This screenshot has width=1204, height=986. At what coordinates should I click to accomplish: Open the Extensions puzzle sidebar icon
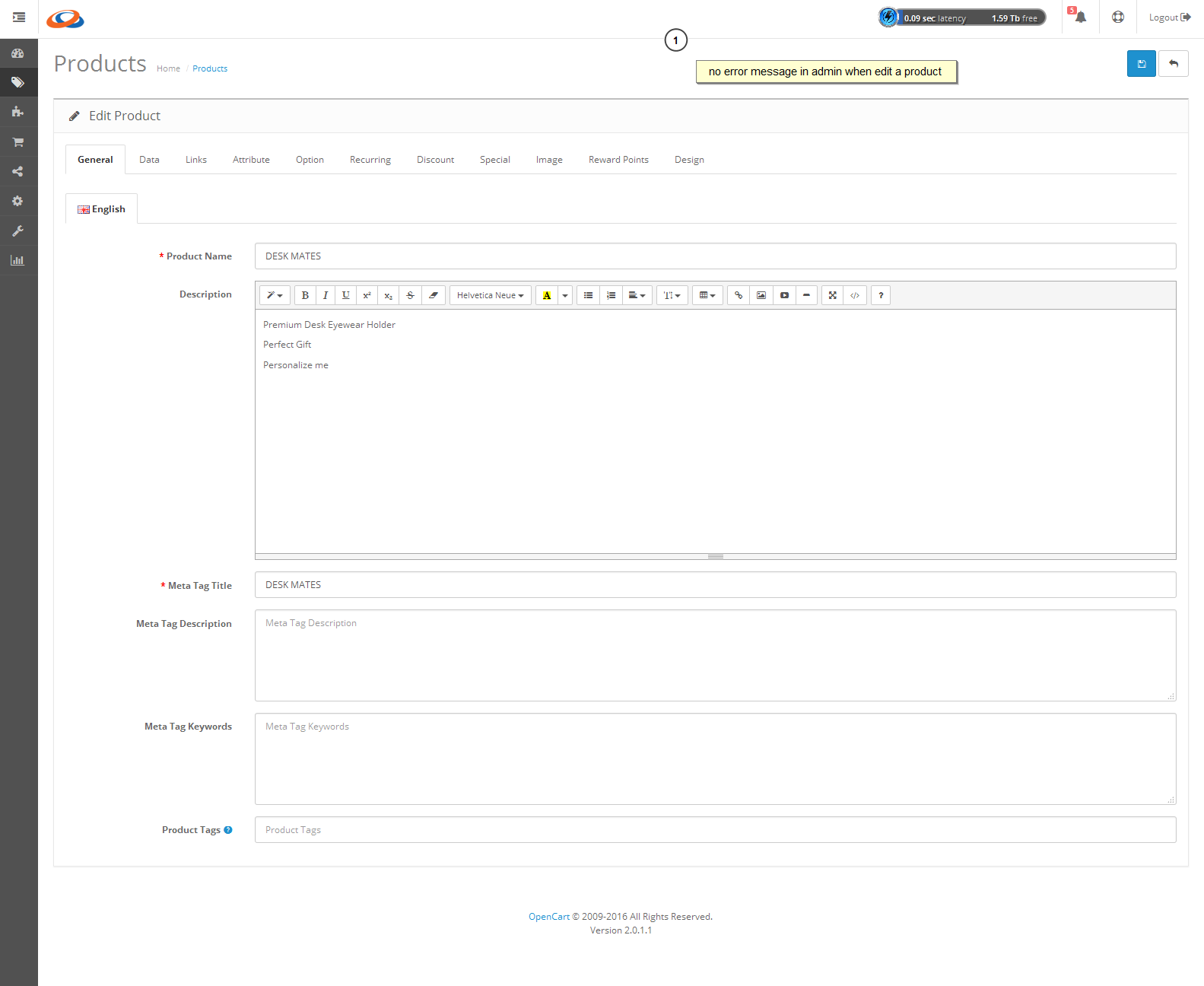18,112
